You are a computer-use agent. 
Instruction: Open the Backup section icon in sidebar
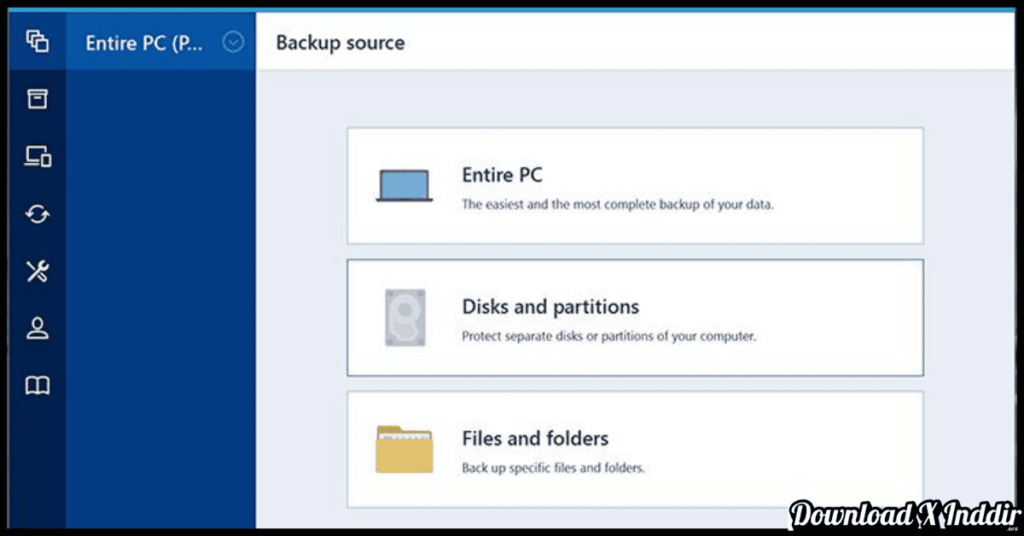click(37, 42)
